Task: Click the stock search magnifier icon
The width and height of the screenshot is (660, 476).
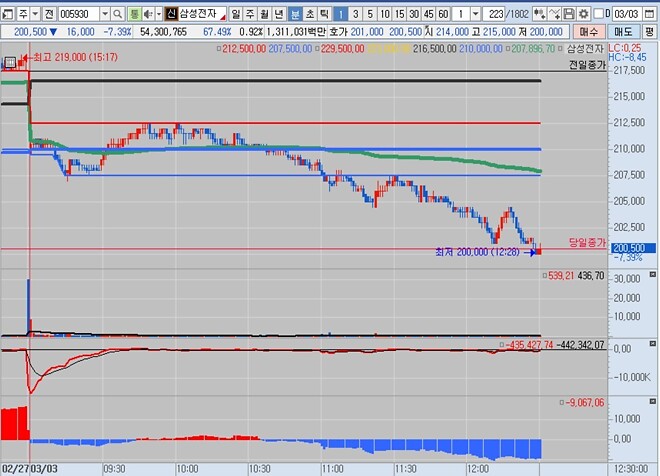Action: pyautogui.click(x=118, y=14)
